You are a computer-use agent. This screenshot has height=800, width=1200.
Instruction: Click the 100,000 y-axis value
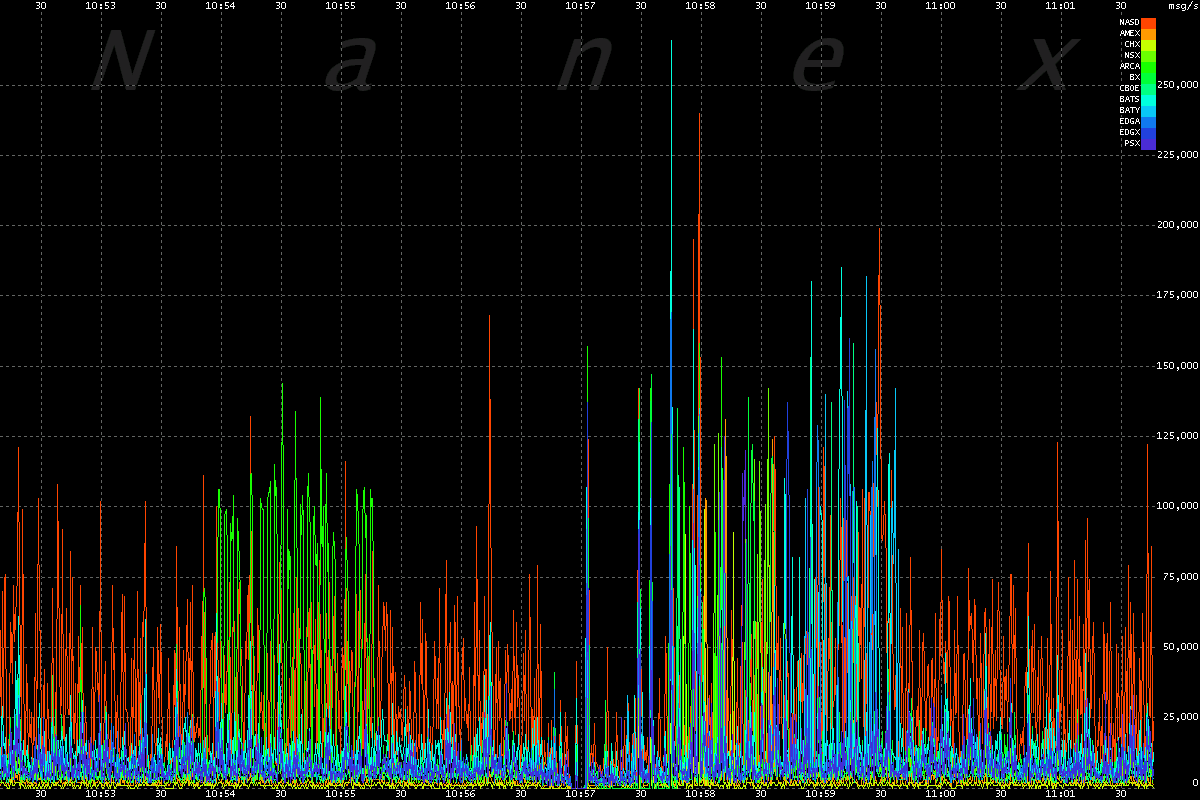[x=1177, y=506]
